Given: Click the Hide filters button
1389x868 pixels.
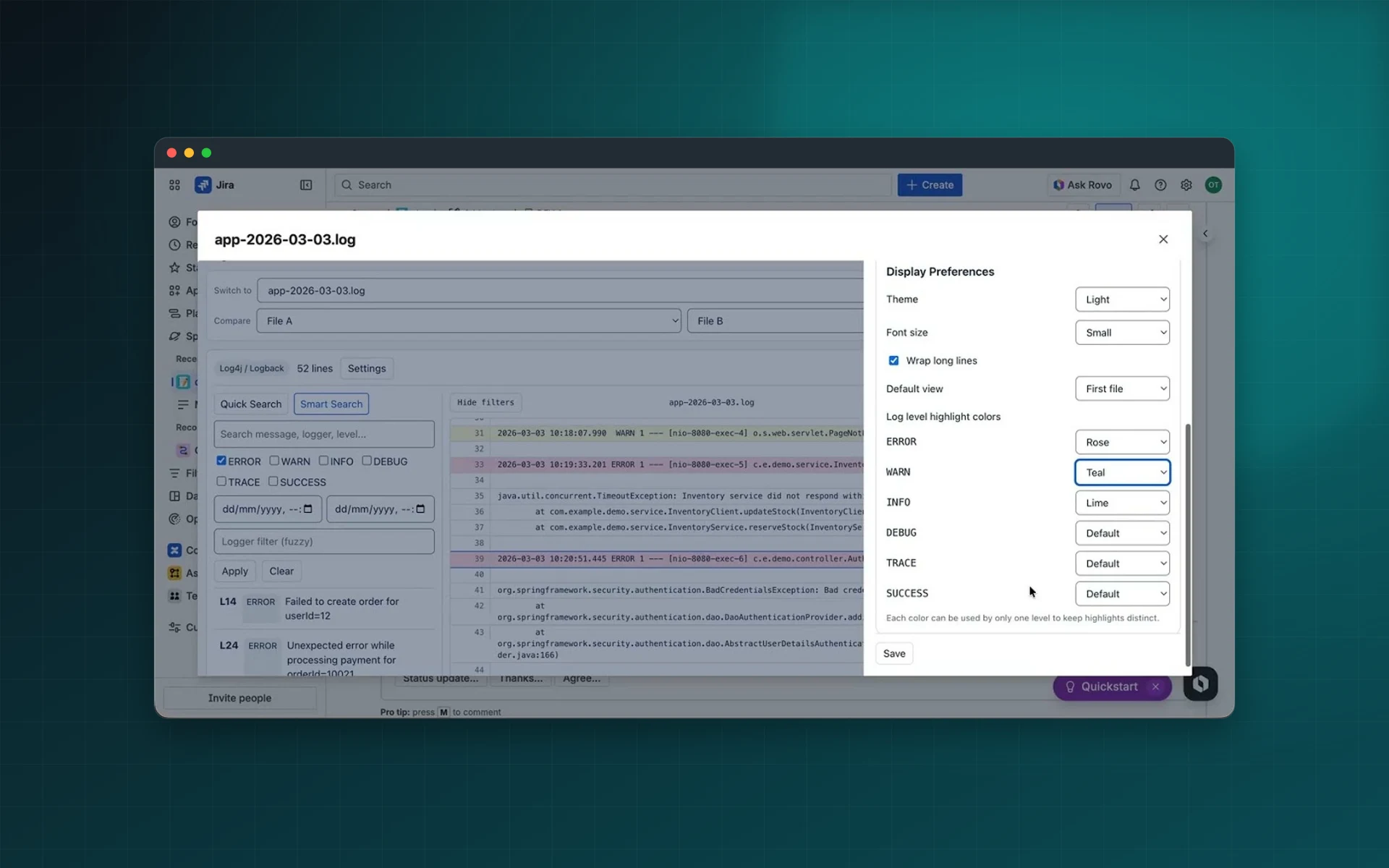Looking at the screenshot, I should coord(485,402).
